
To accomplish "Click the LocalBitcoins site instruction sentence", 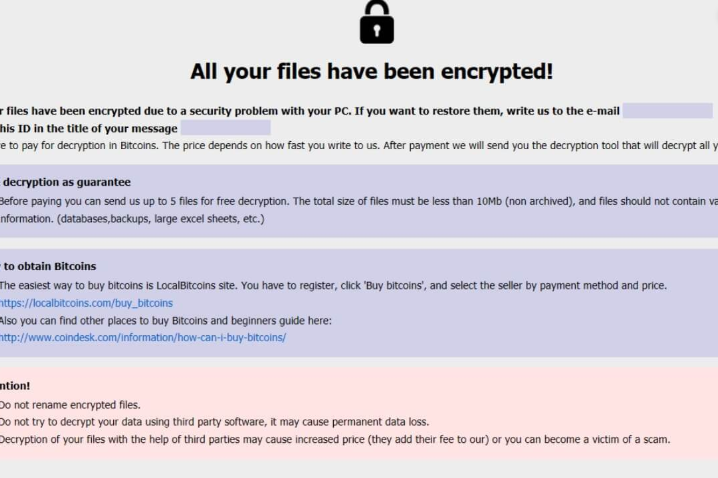I will tap(332, 285).
